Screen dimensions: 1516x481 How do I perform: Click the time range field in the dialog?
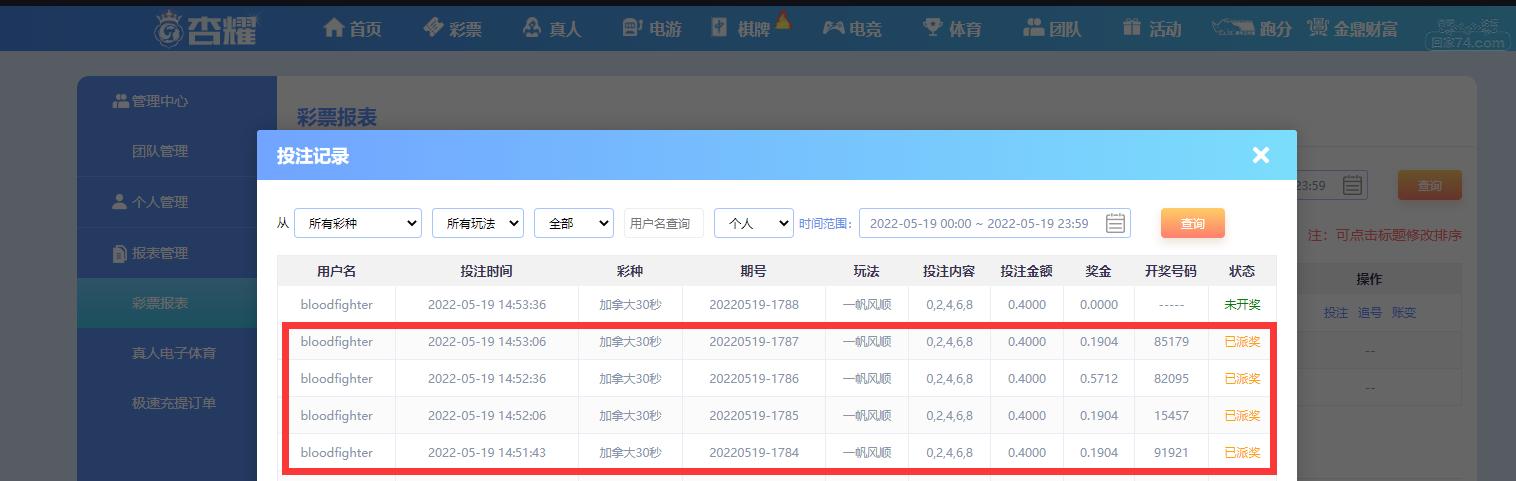(995, 223)
